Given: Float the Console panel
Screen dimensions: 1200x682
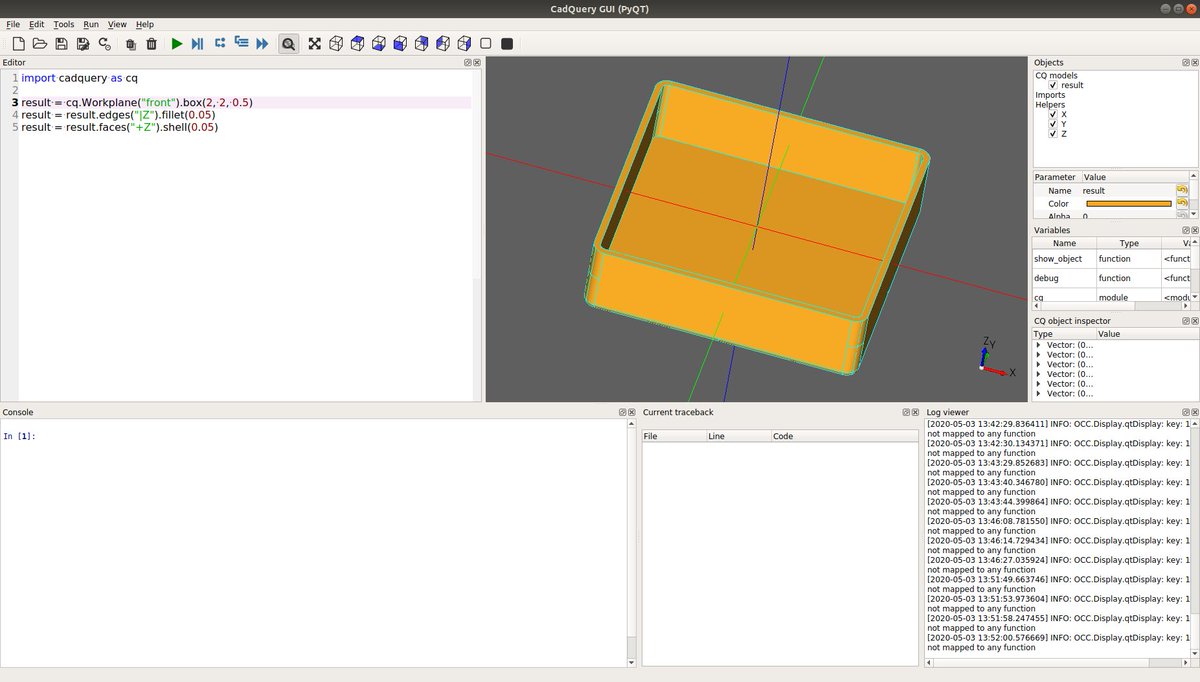Looking at the screenshot, I should [x=622, y=412].
